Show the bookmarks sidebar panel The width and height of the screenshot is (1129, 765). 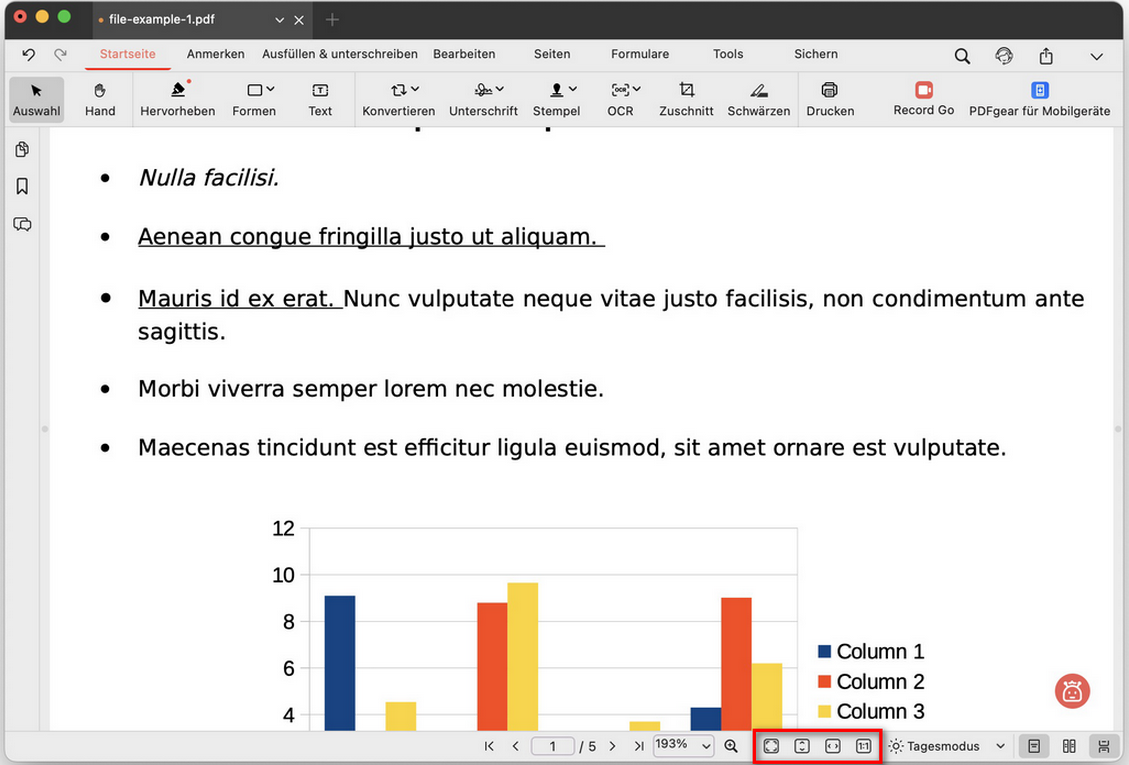(x=22, y=187)
